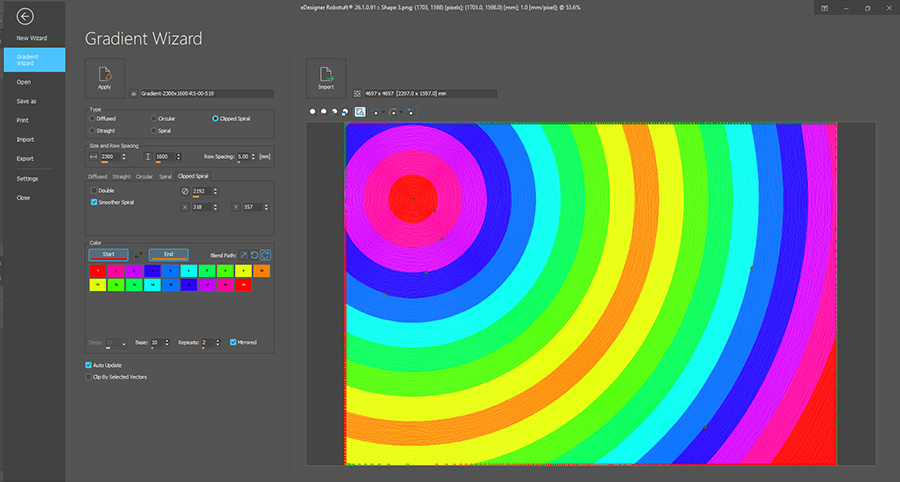900x482 pixels.
Task: Click the diameter icon beside 2192
Action: click(x=185, y=191)
